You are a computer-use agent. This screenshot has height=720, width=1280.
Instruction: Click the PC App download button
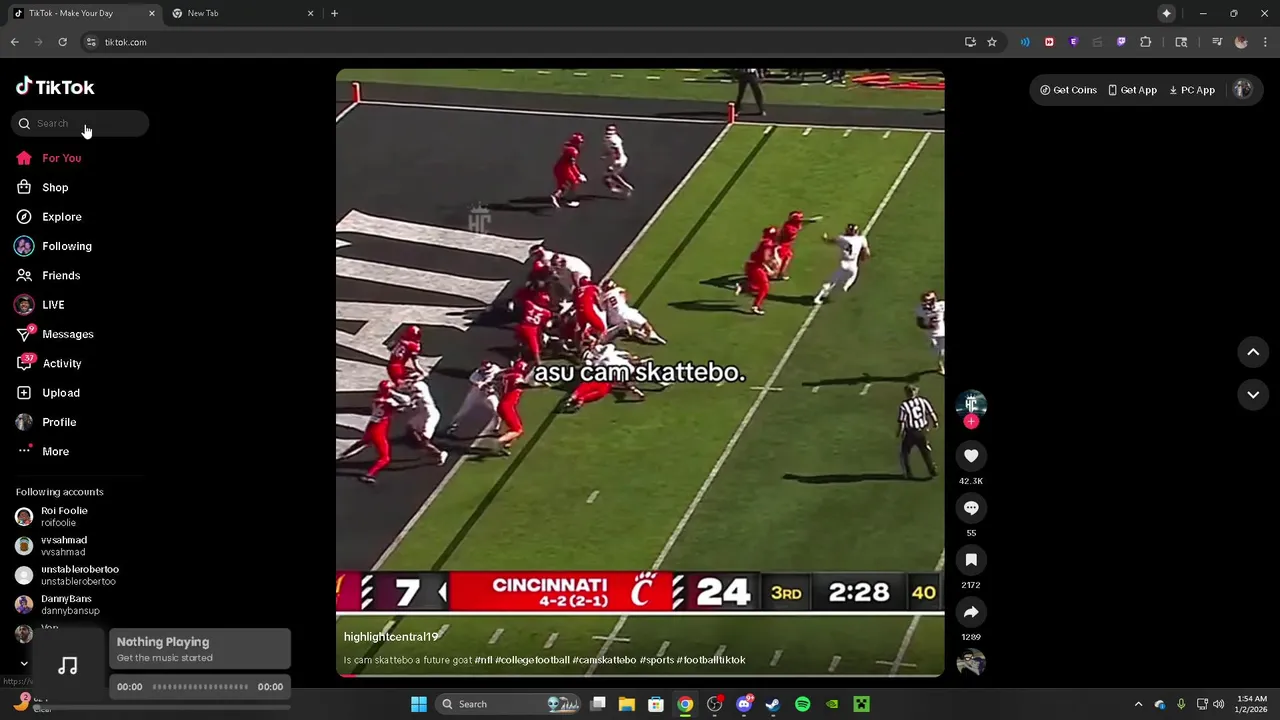1192,90
